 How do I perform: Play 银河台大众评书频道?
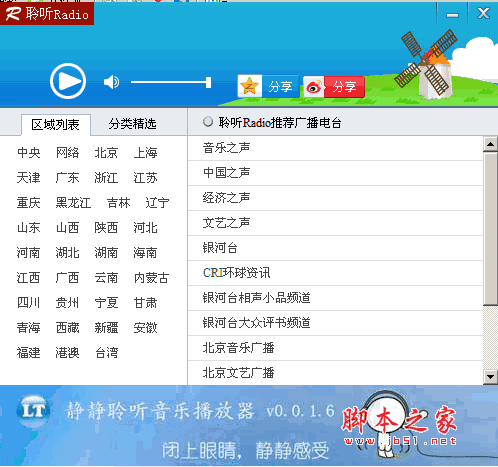click(335, 323)
